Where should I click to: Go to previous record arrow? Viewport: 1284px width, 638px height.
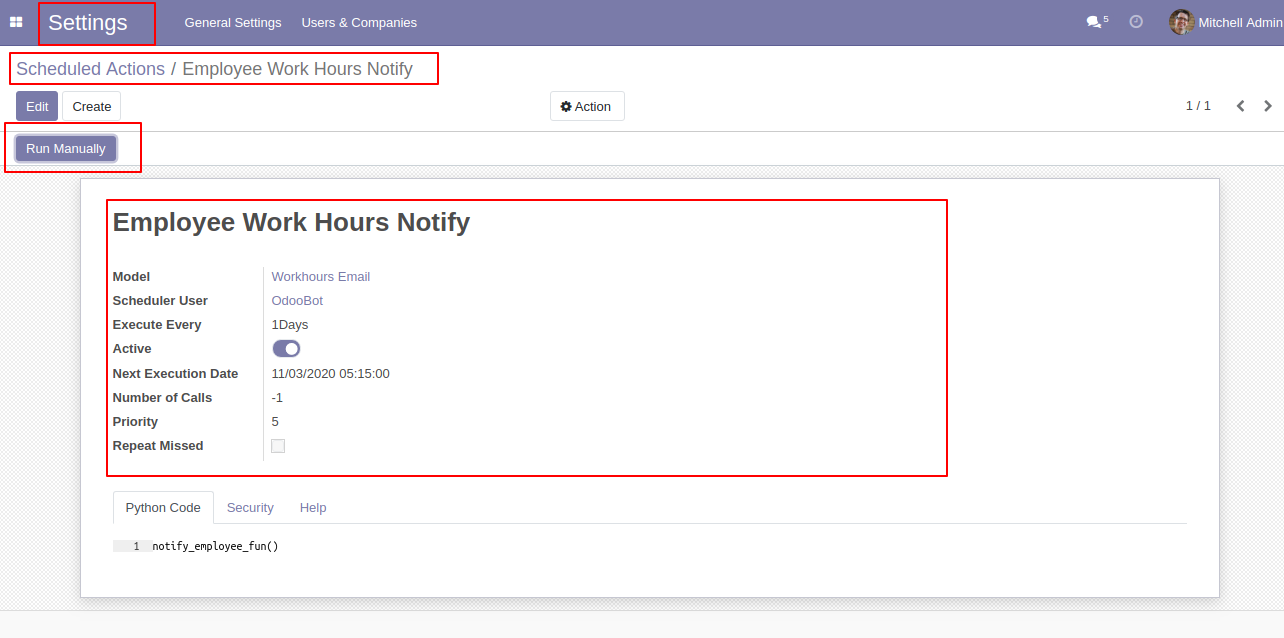point(1240,106)
